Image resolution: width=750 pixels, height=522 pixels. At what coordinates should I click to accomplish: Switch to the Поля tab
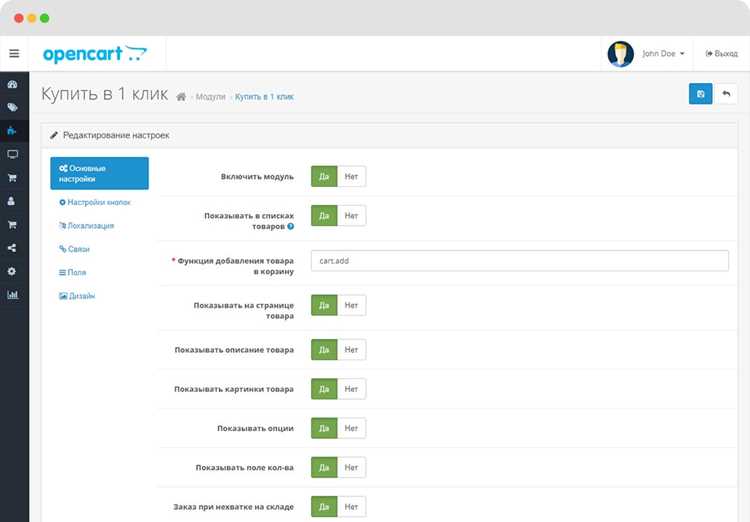pos(72,272)
